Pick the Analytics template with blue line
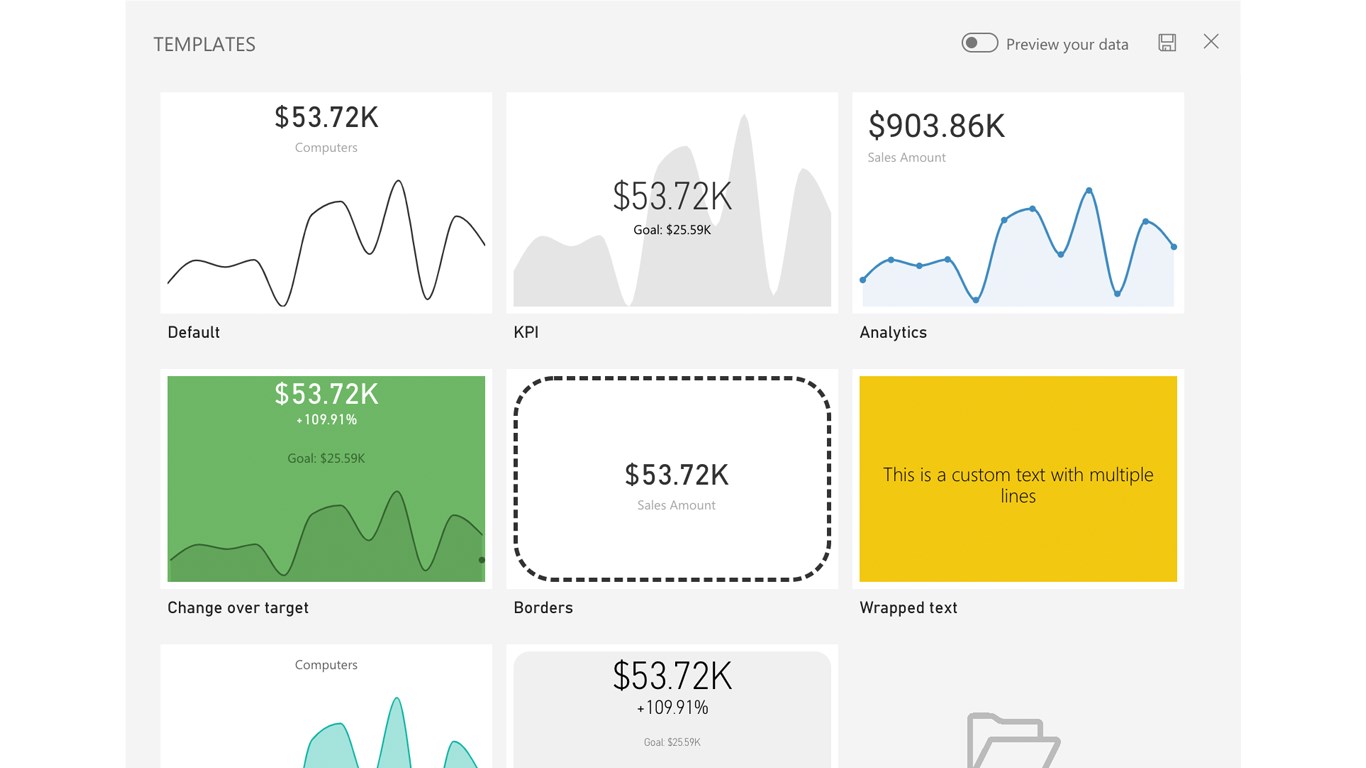 pos(1018,203)
